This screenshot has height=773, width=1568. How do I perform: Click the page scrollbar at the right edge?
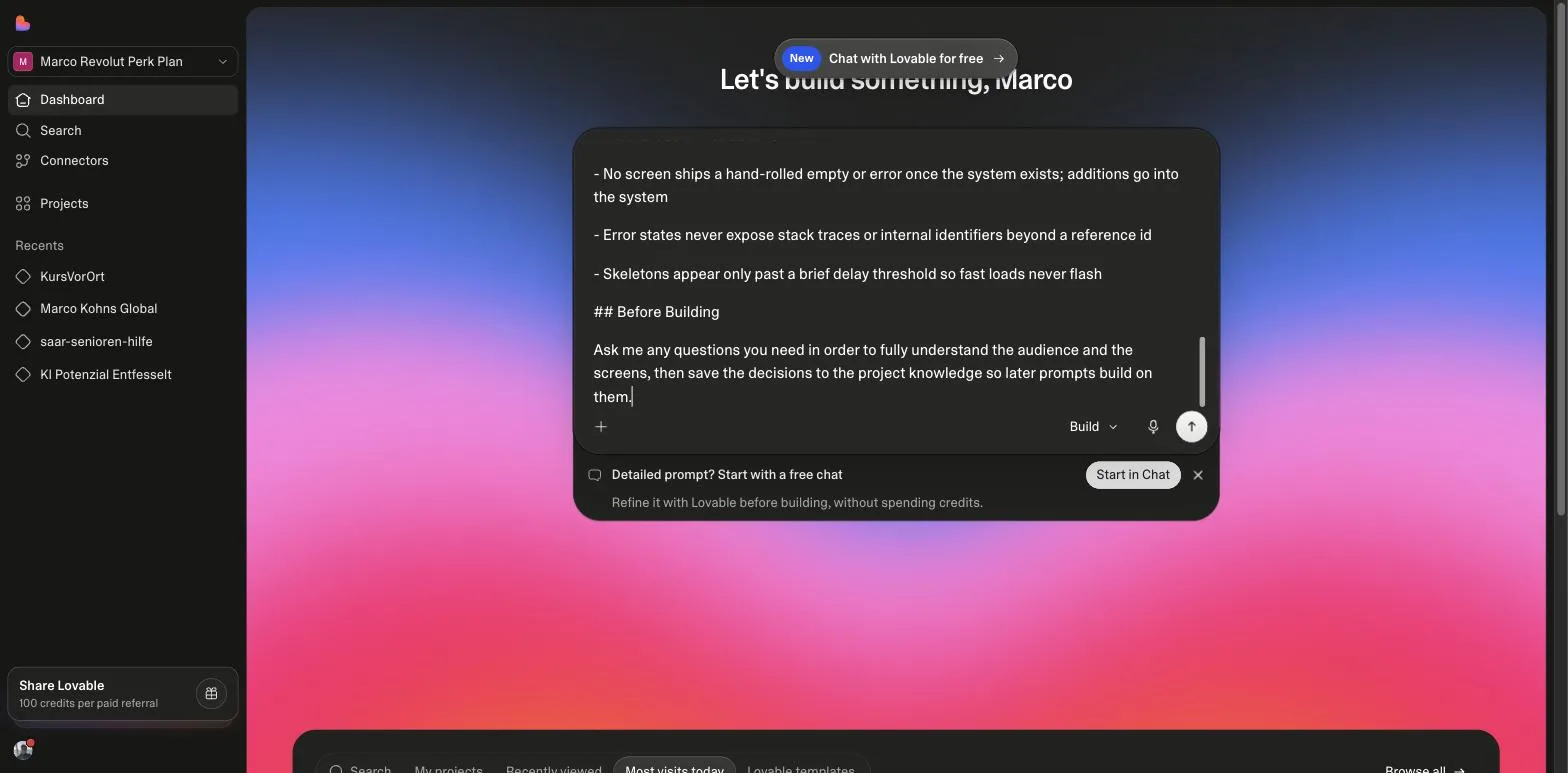1559,260
